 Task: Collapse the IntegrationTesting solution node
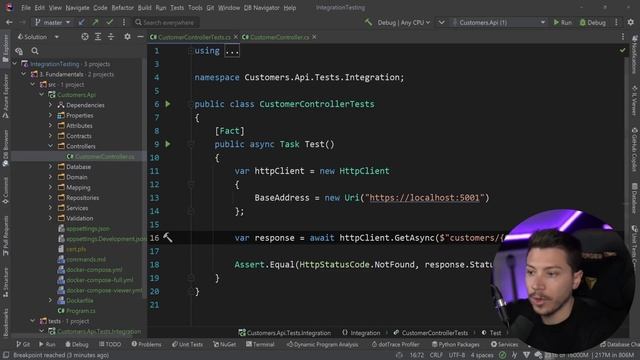pos(15,64)
